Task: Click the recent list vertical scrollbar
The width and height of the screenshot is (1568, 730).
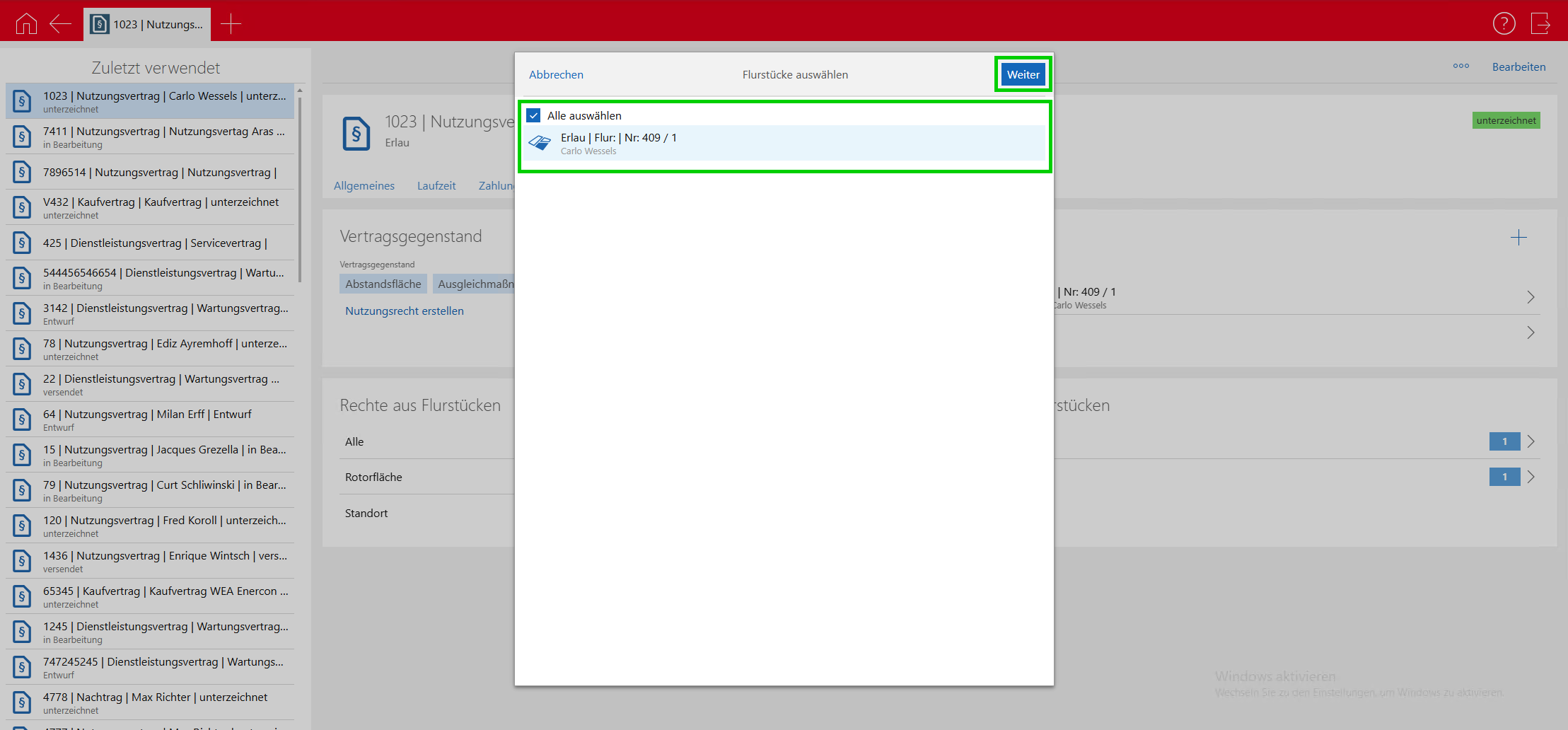Action: click(x=300, y=191)
